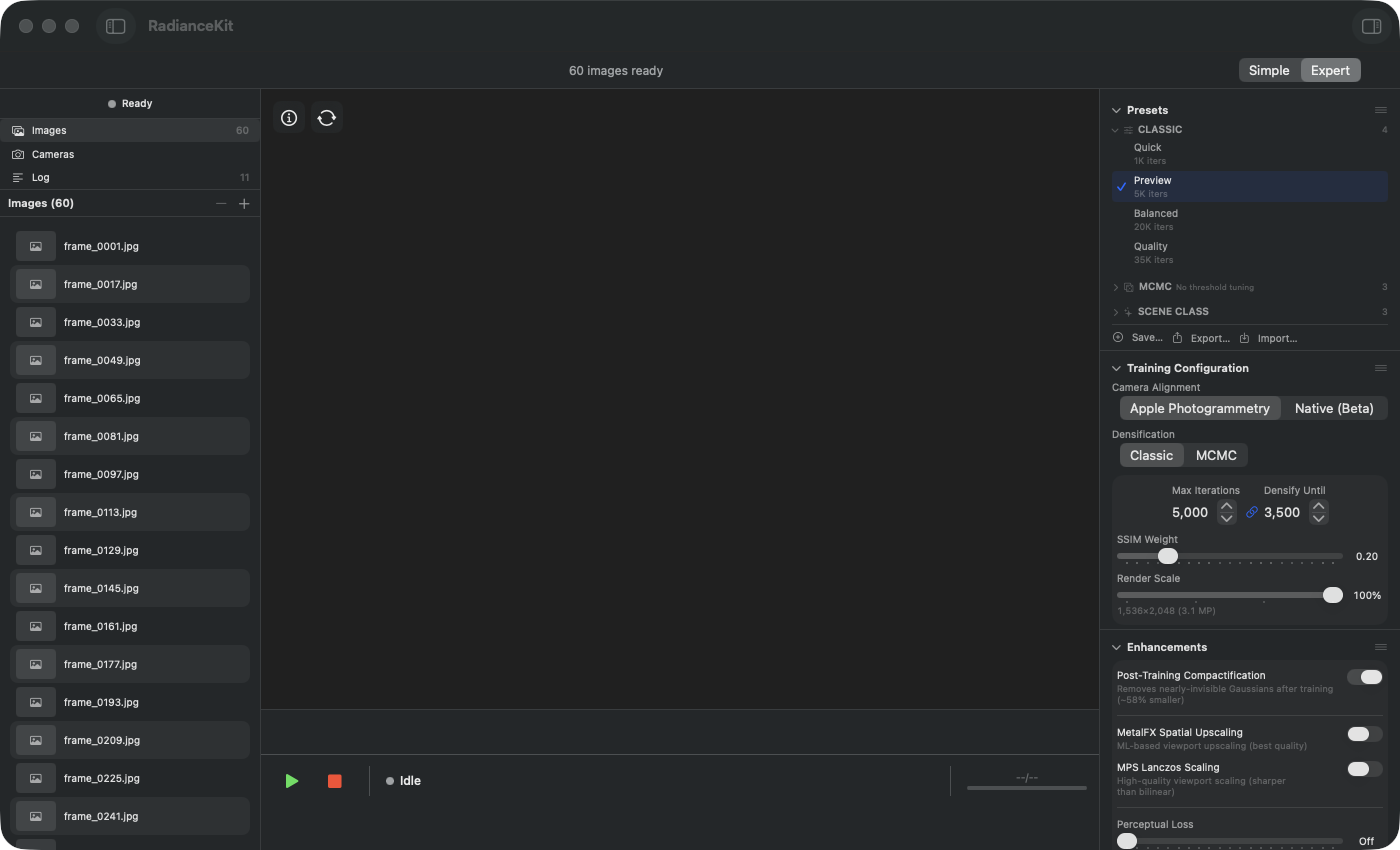The image size is (1400, 850).
Task: Click thumbnail icon of frame_0113.jpg
Action: click(36, 512)
